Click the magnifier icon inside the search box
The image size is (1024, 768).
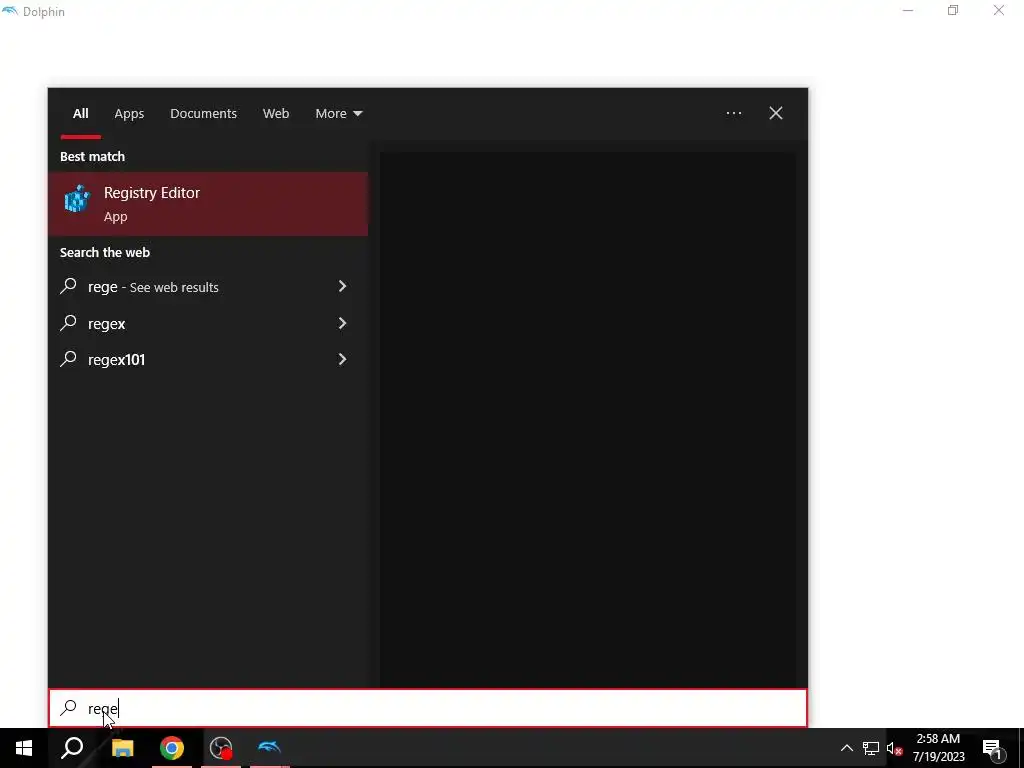[69, 708]
